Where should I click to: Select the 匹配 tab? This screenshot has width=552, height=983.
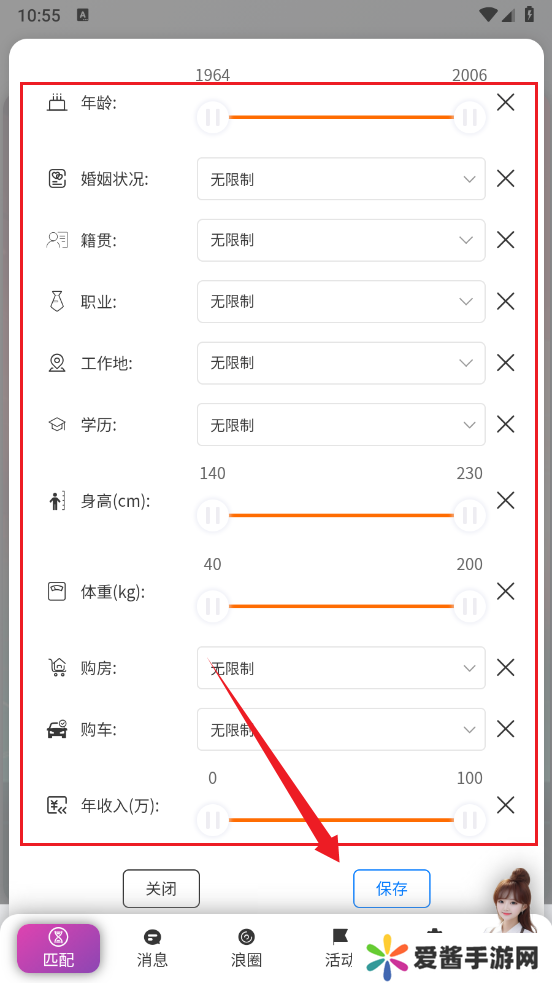click(x=58, y=949)
